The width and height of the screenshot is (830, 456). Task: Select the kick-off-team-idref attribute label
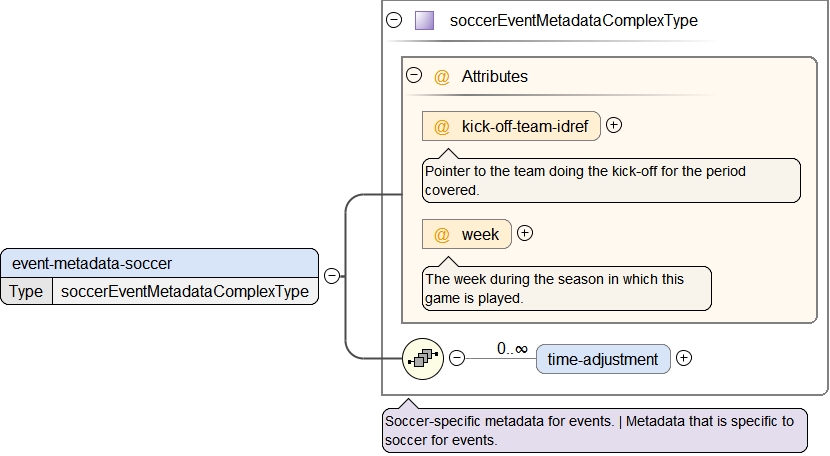click(530, 127)
